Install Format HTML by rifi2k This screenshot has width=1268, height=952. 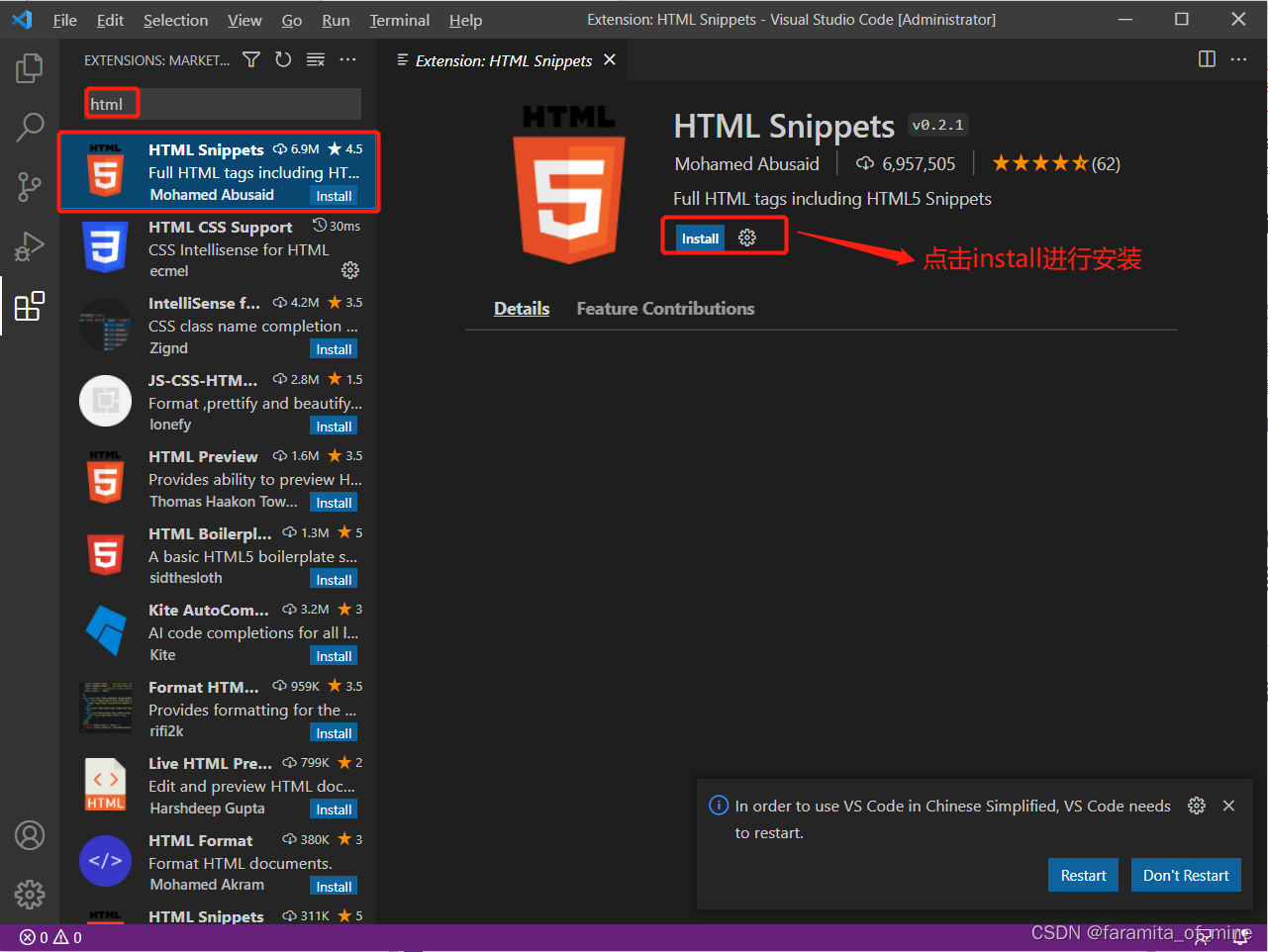tap(334, 733)
